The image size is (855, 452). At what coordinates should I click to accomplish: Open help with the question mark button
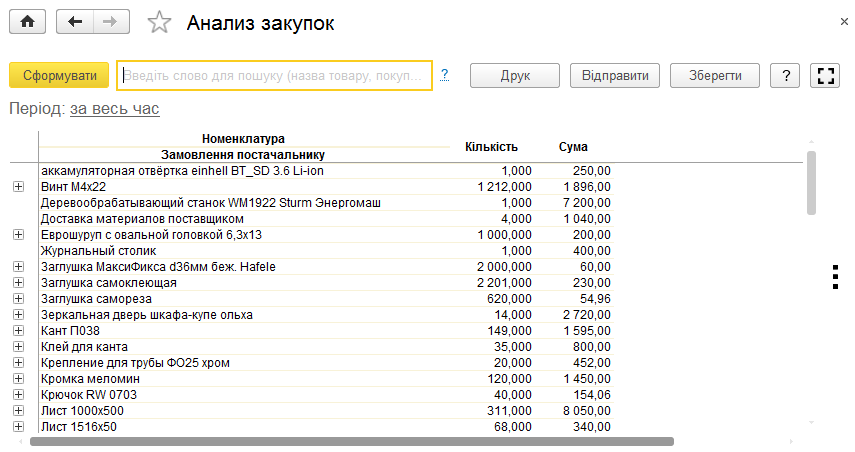point(785,75)
